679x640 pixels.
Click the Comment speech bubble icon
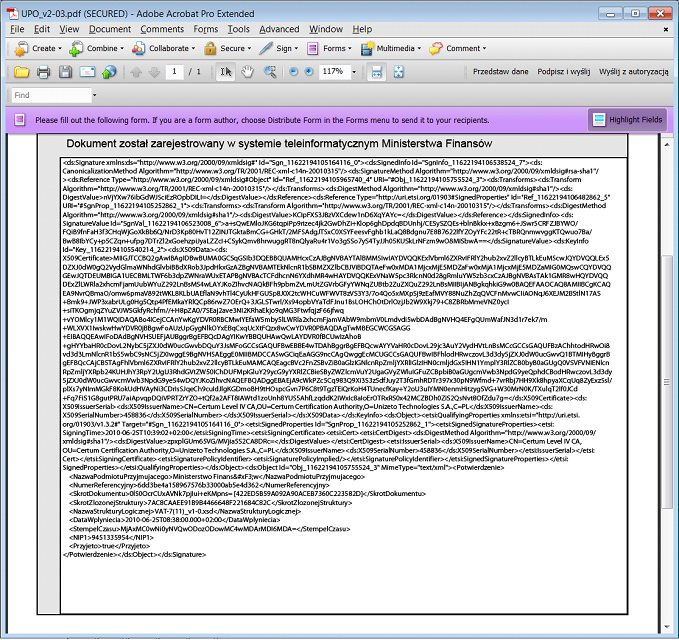tap(436, 48)
